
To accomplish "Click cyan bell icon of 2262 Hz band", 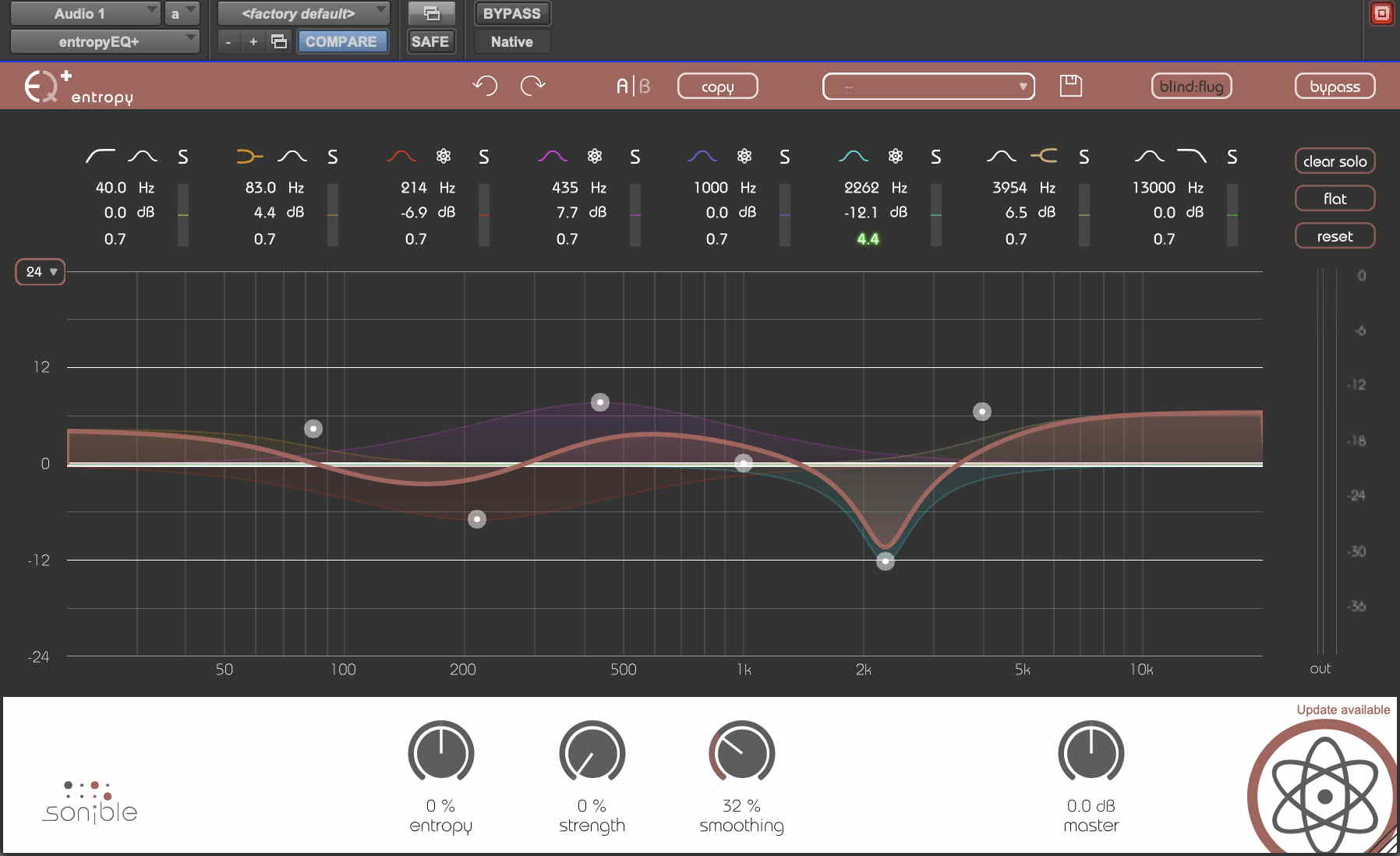I will [x=854, y=156].
